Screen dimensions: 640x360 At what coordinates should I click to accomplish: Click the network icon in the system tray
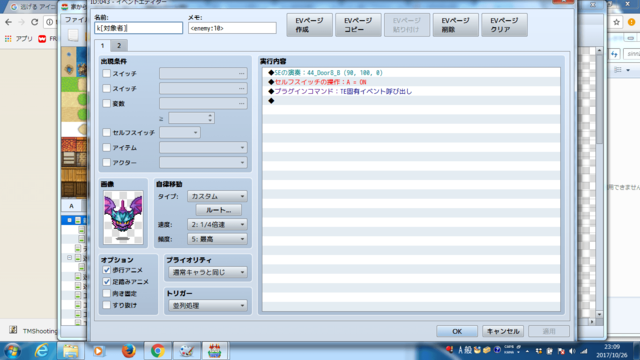584,351
